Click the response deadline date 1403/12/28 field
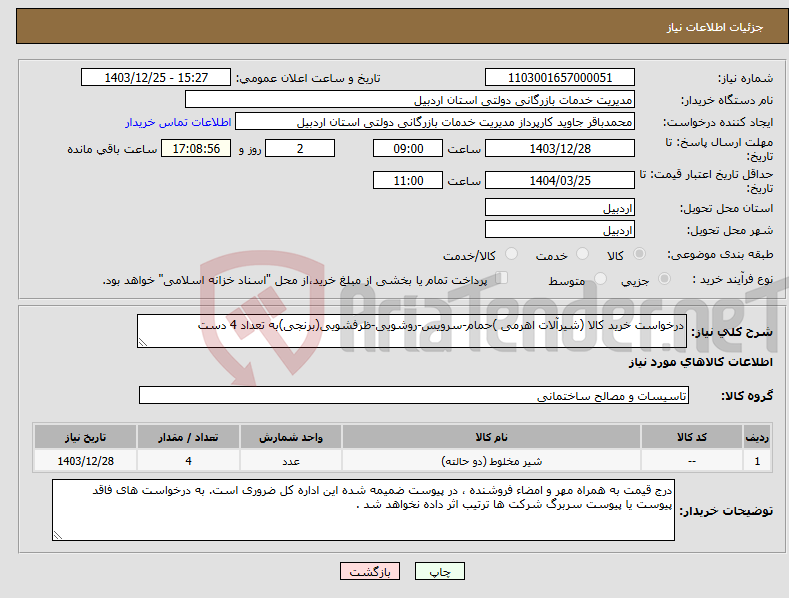The image size is (789, 598). click(560, 148)
